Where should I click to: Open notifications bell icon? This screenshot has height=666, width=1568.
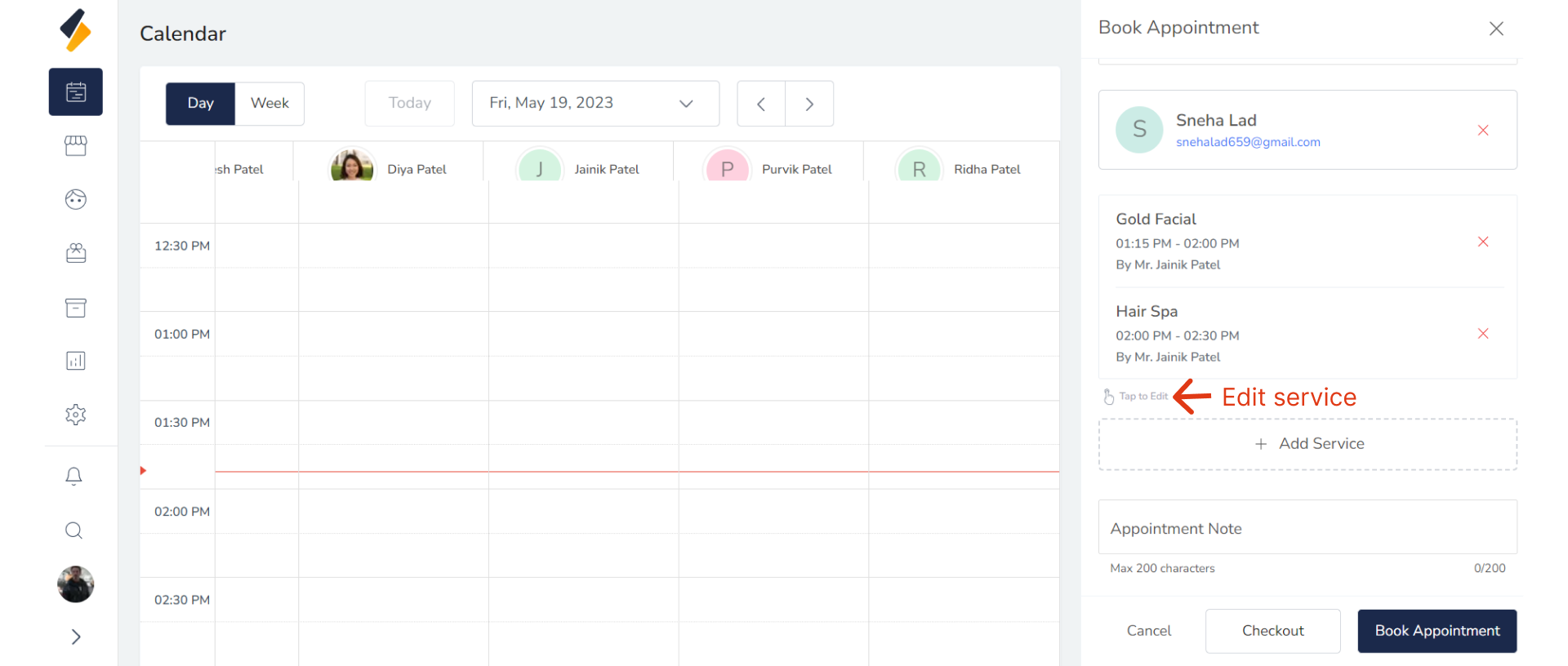click(x=73, y=477)
